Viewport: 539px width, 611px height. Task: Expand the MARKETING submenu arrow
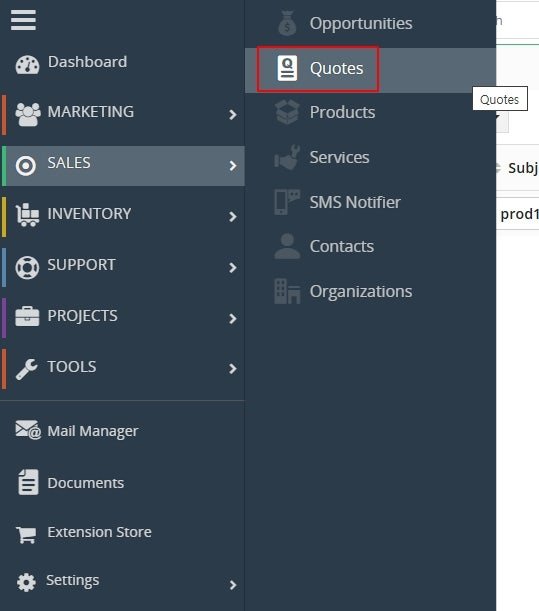pyautogui.click(x=233, y=115)
